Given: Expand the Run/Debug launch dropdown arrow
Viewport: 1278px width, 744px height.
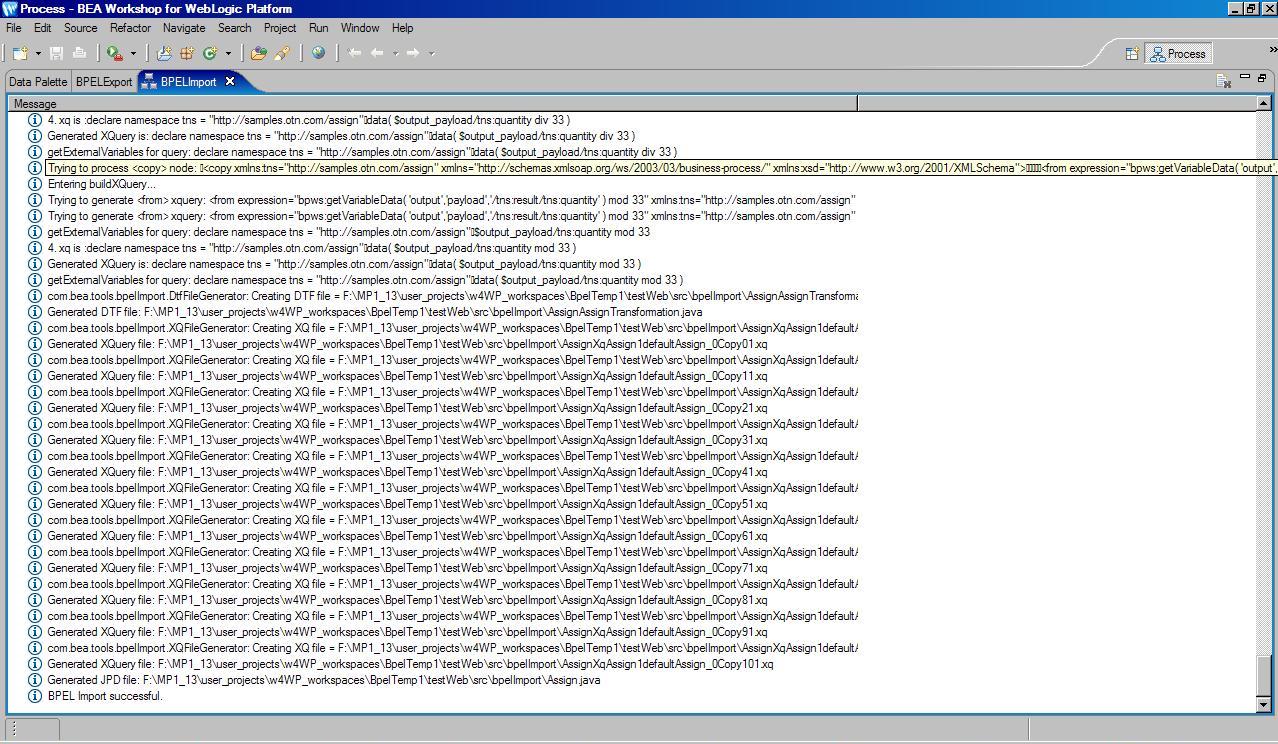Looking at the screenshot, I should 132,53.
